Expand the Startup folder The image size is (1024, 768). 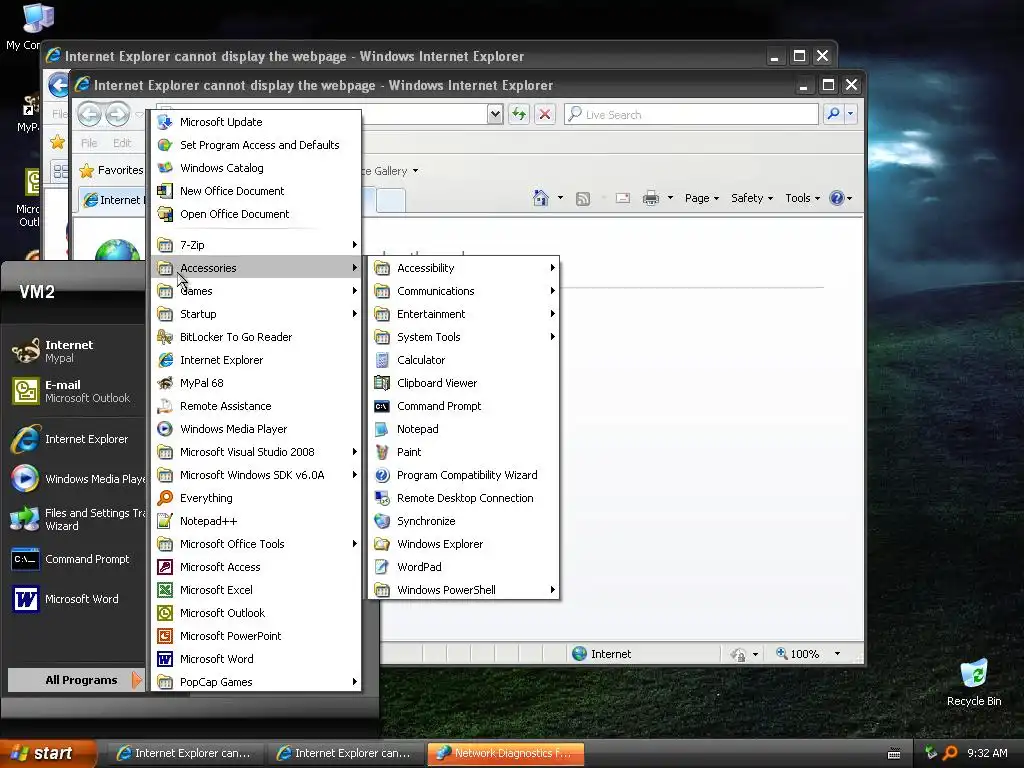click(256, 313)
